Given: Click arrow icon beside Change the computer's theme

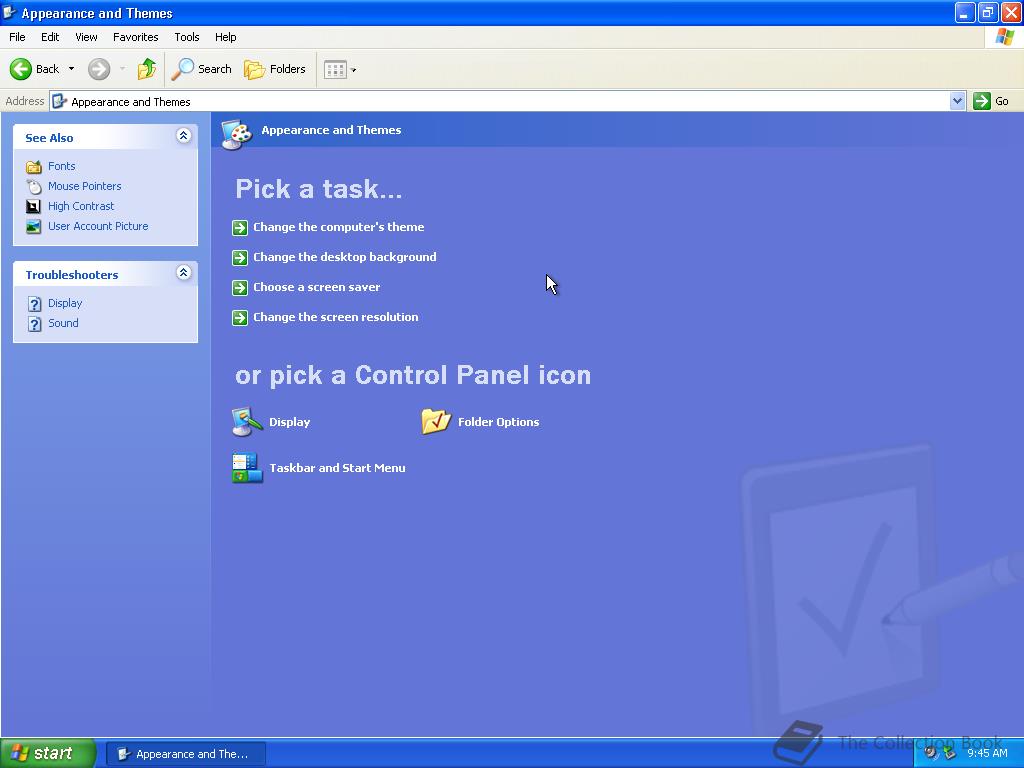Looking at the screenshot, I should (240, 227).
